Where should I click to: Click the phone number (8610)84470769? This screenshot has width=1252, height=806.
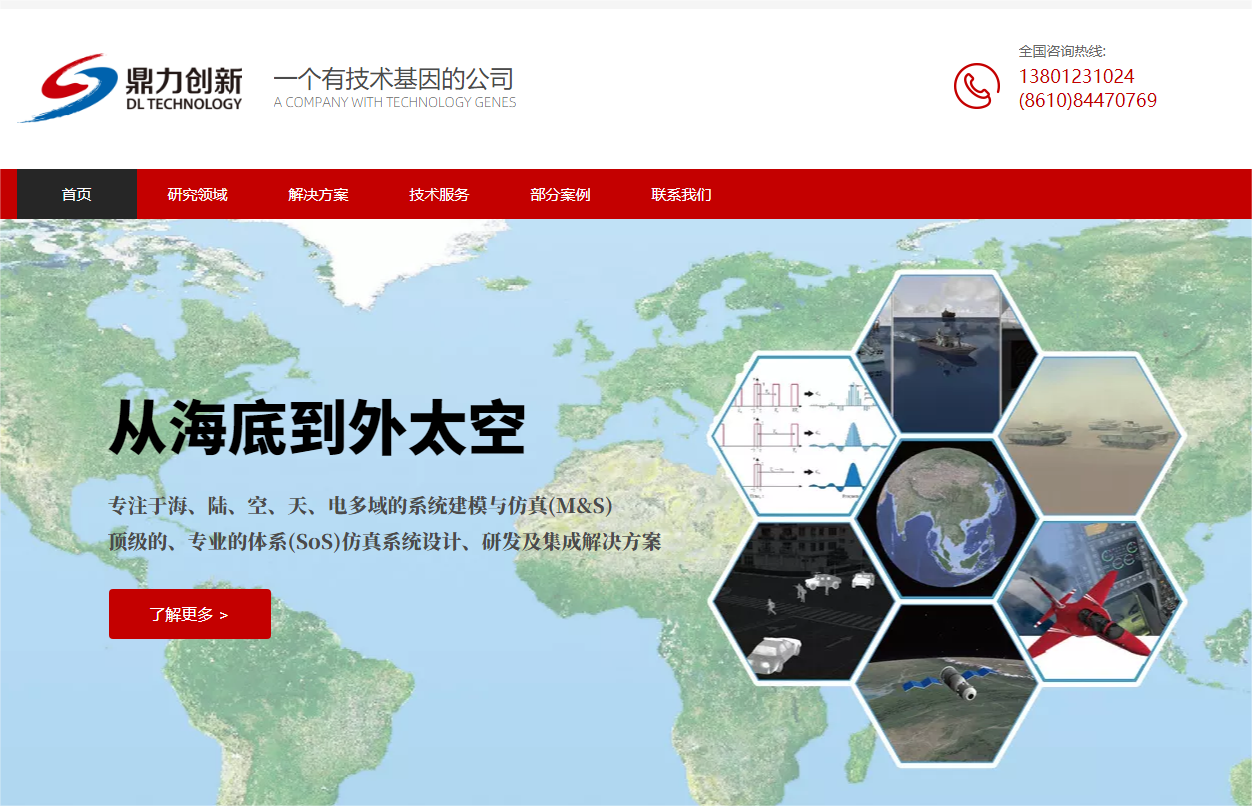(x=1087, y=101)
